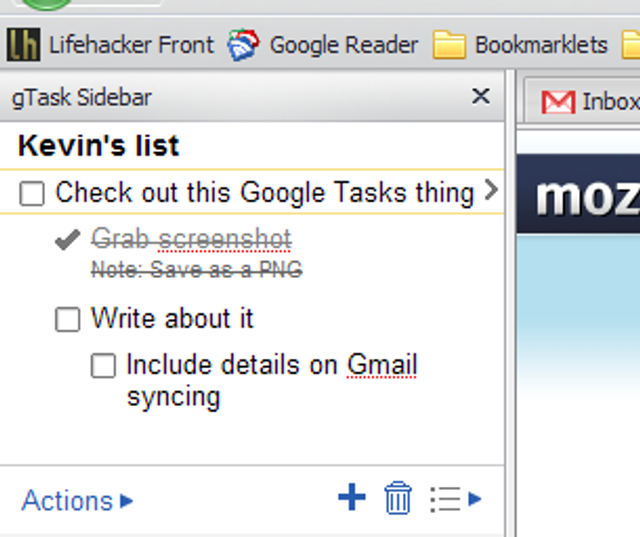Viewport: 640px width, 537px height.
Task: Click the 'Write about it' task text
Action: [172, 319]
